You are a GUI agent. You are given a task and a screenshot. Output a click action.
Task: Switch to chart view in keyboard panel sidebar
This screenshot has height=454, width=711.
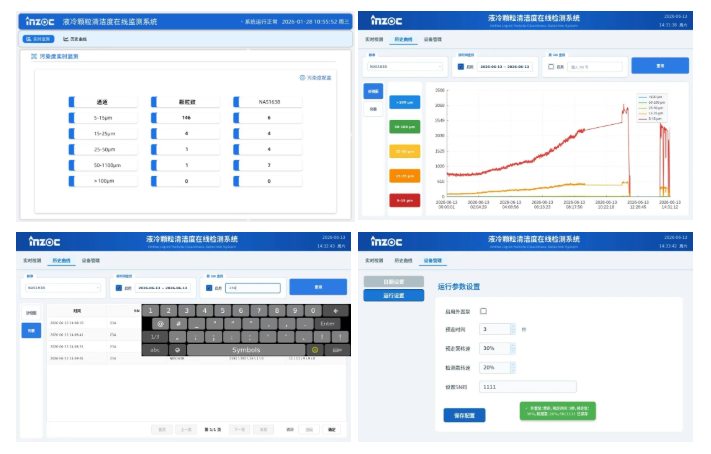pyautogui.click(x=31, y=313)
